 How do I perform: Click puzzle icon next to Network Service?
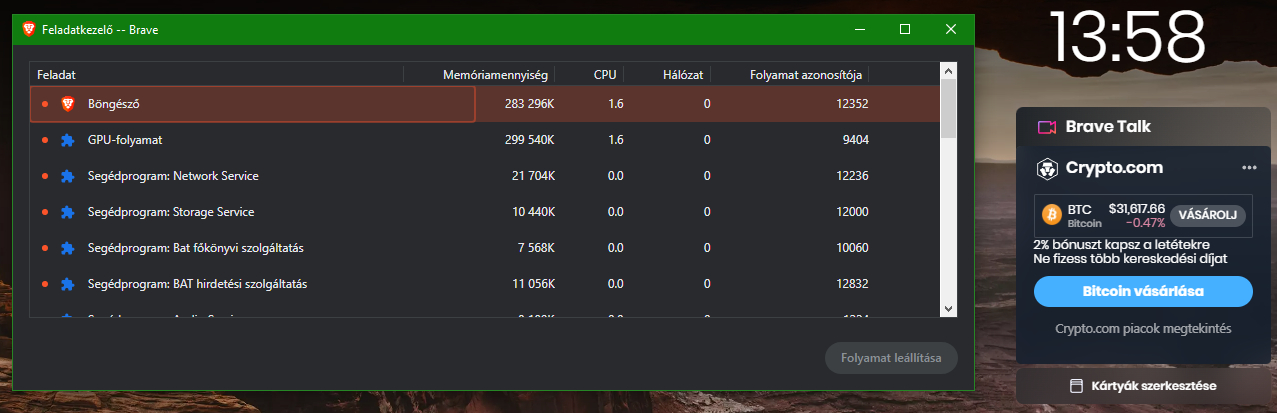68,176
